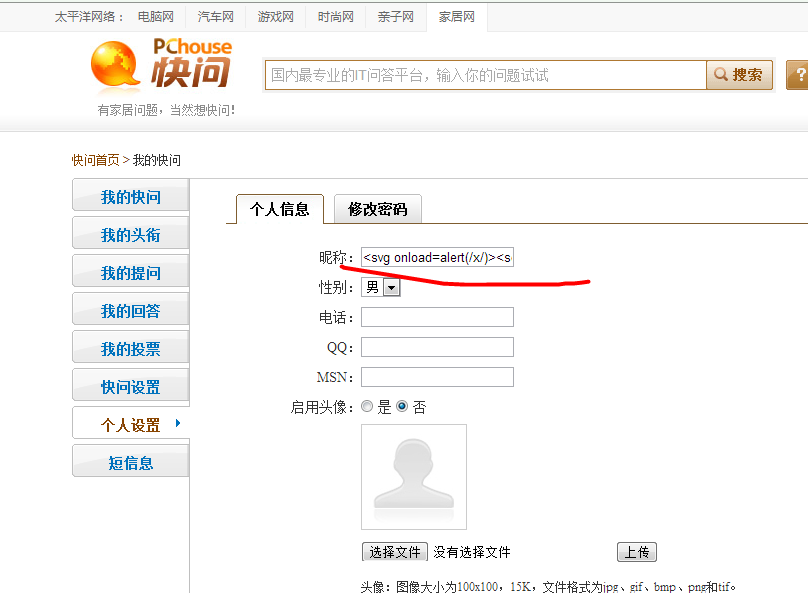Open 我的快问 in sidebar menu
This screenshot has width=808, height=593.
(131, 195)
